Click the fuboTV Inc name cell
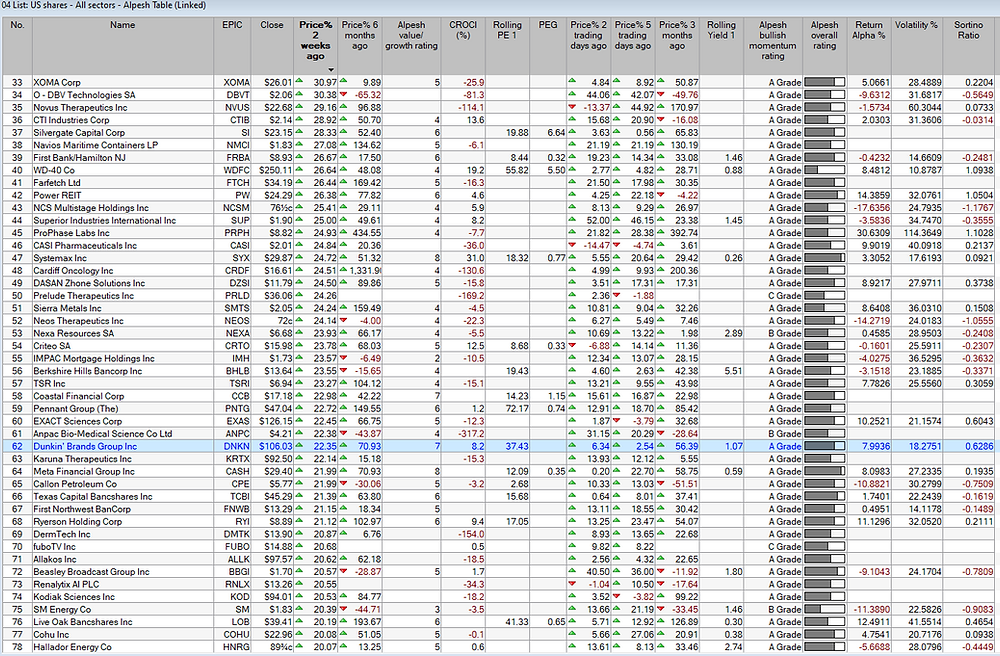Screen dimensions: 1000x656 coord(122,546)
